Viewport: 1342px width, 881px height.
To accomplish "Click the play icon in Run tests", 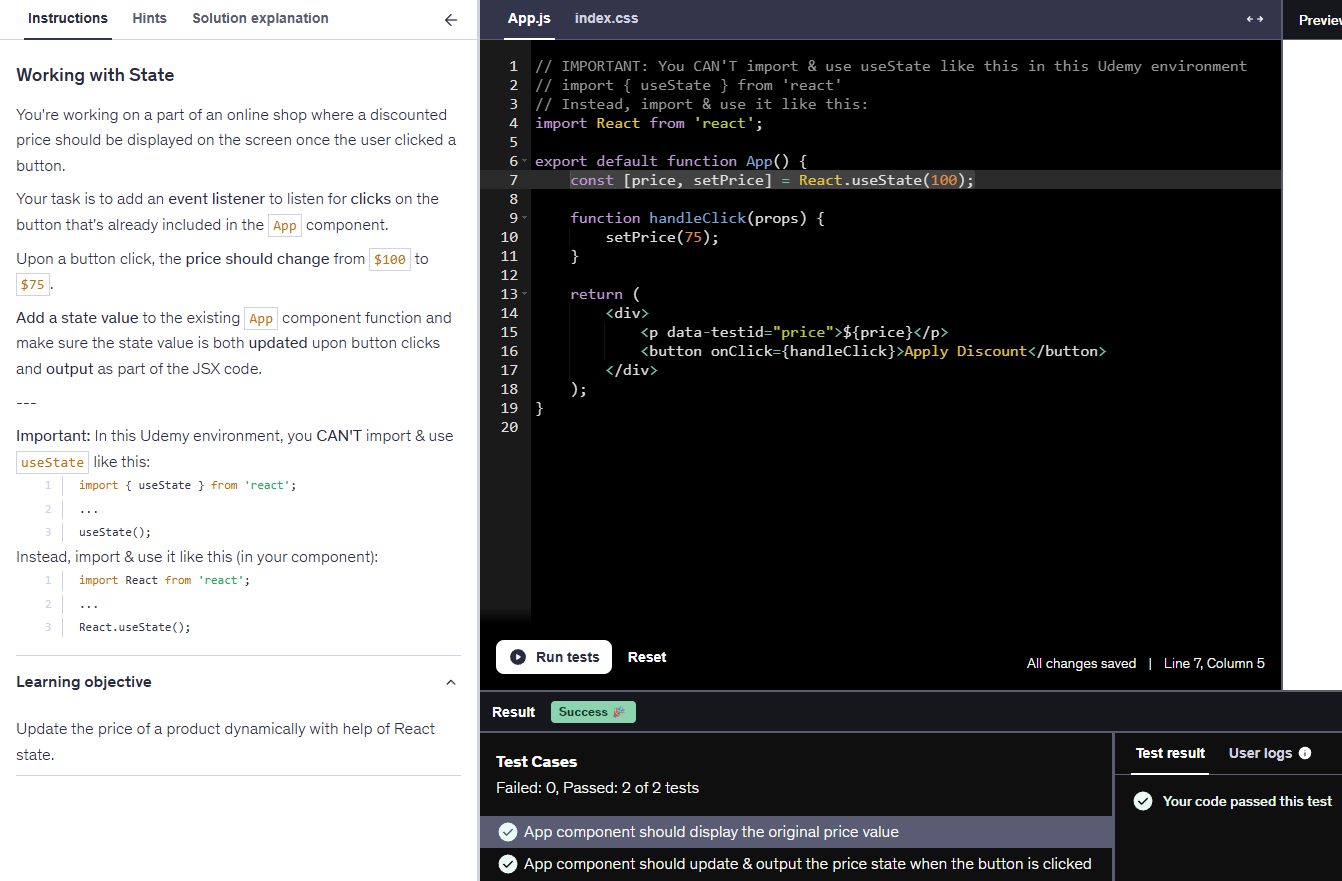I will tap(518, 657).
